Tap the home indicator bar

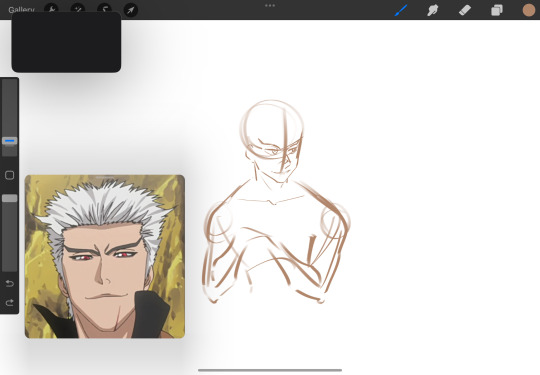(x=270, y=370)
